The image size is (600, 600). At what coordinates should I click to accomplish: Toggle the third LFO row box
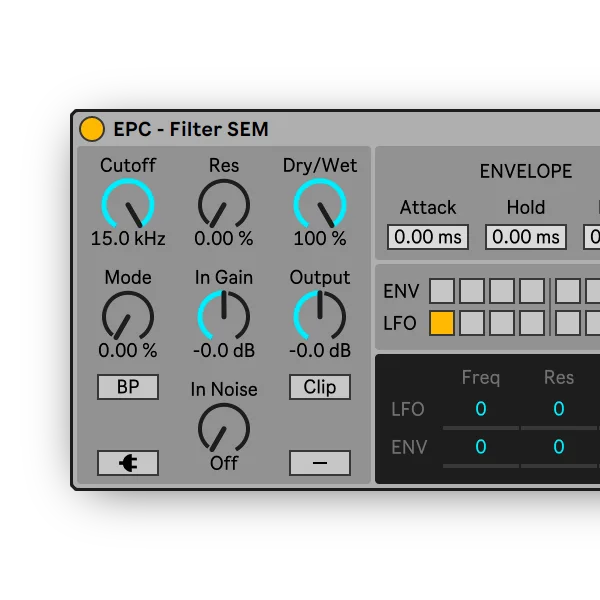502,323
